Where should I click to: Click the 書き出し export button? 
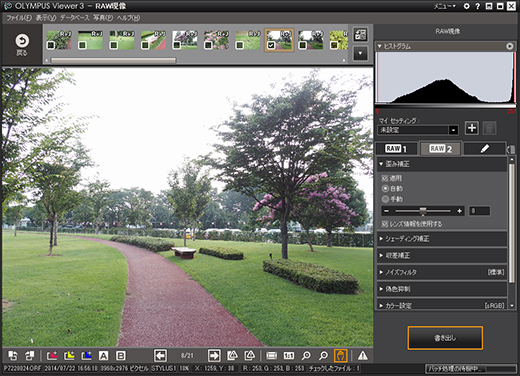click(445, 338)
